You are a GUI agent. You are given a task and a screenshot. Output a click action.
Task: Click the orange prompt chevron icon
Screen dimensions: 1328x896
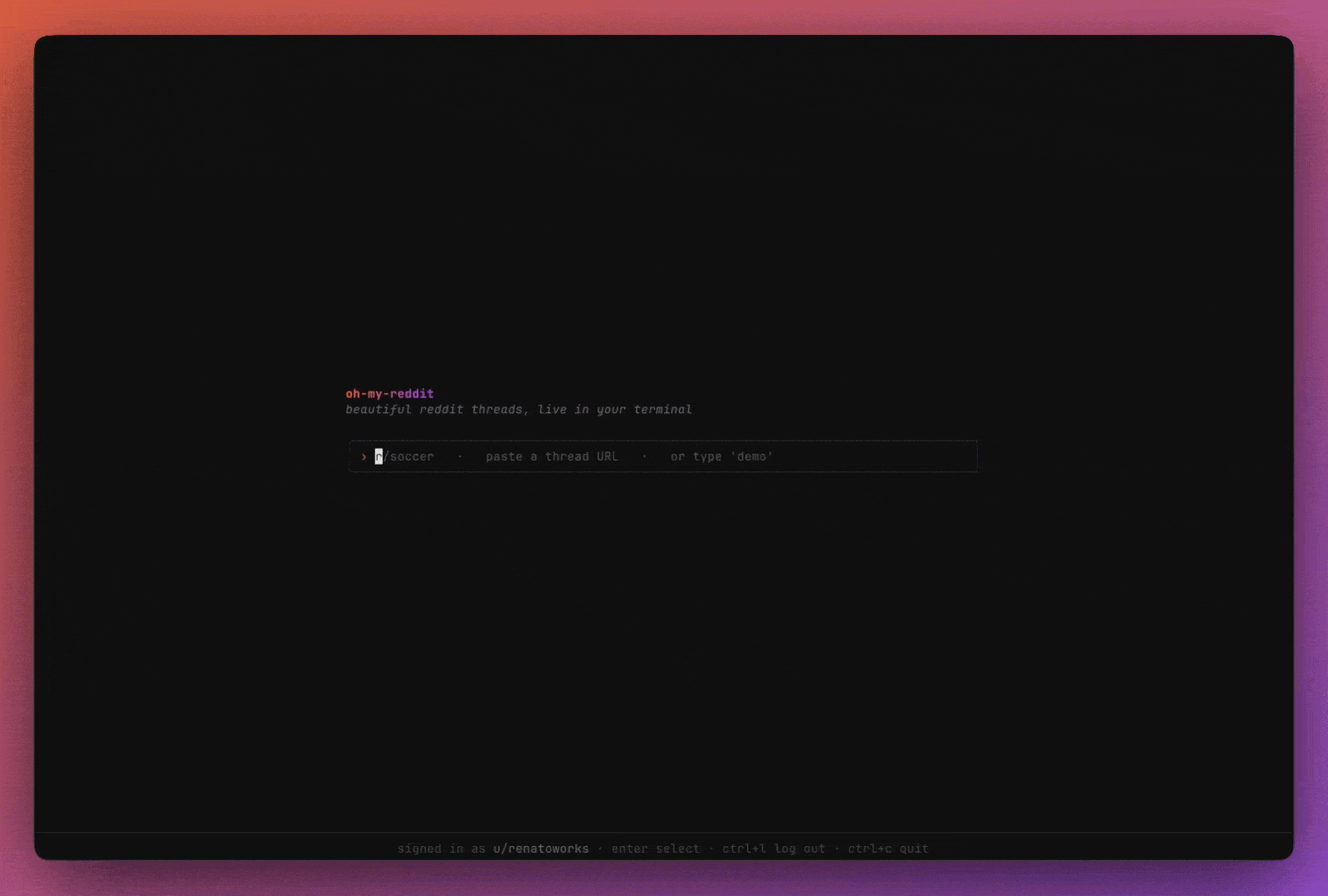point(364,457)
